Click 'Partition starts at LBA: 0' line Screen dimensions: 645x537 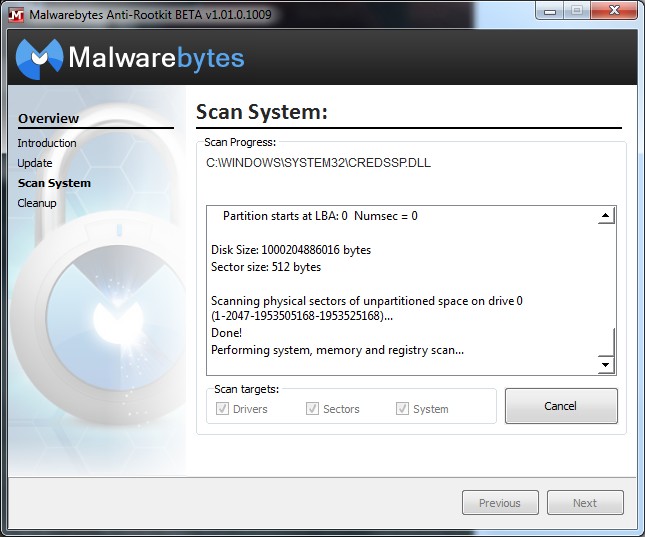click(320, 216)
